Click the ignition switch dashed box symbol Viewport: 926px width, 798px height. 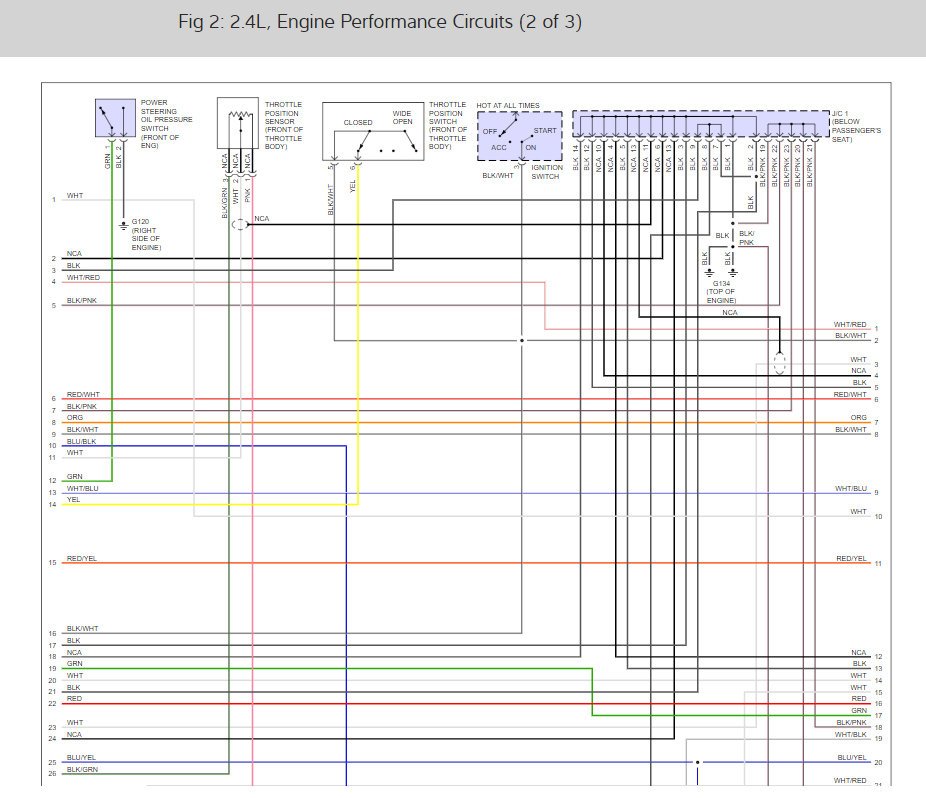tap(520, 136)
